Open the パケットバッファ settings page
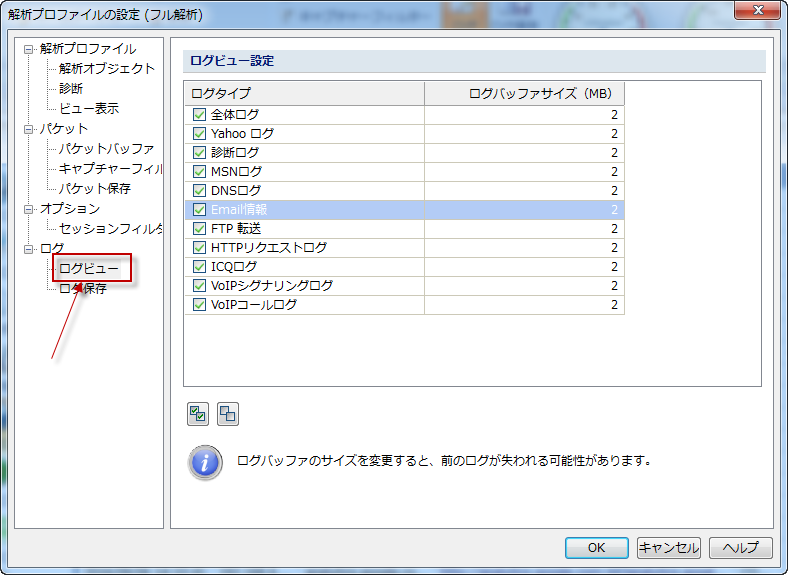Screen dimensions: 788x575 (x=106, y=149)
